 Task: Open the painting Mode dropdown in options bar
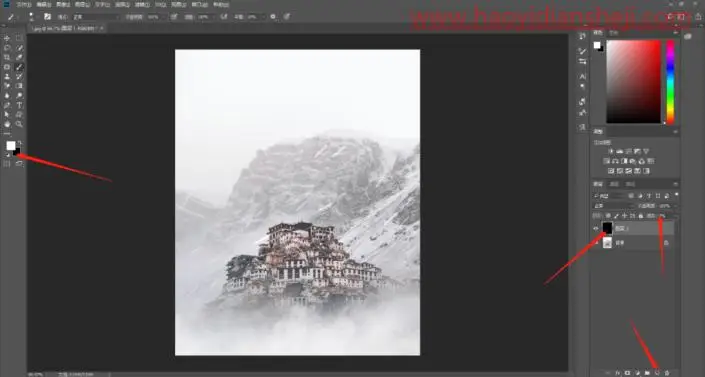point(95,17)
